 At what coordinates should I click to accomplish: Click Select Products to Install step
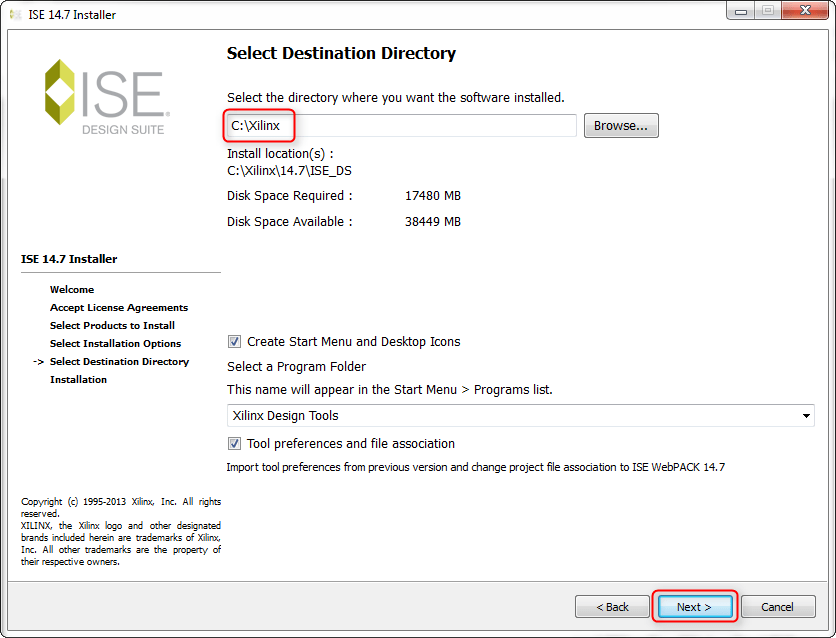(x=112, y=326)
